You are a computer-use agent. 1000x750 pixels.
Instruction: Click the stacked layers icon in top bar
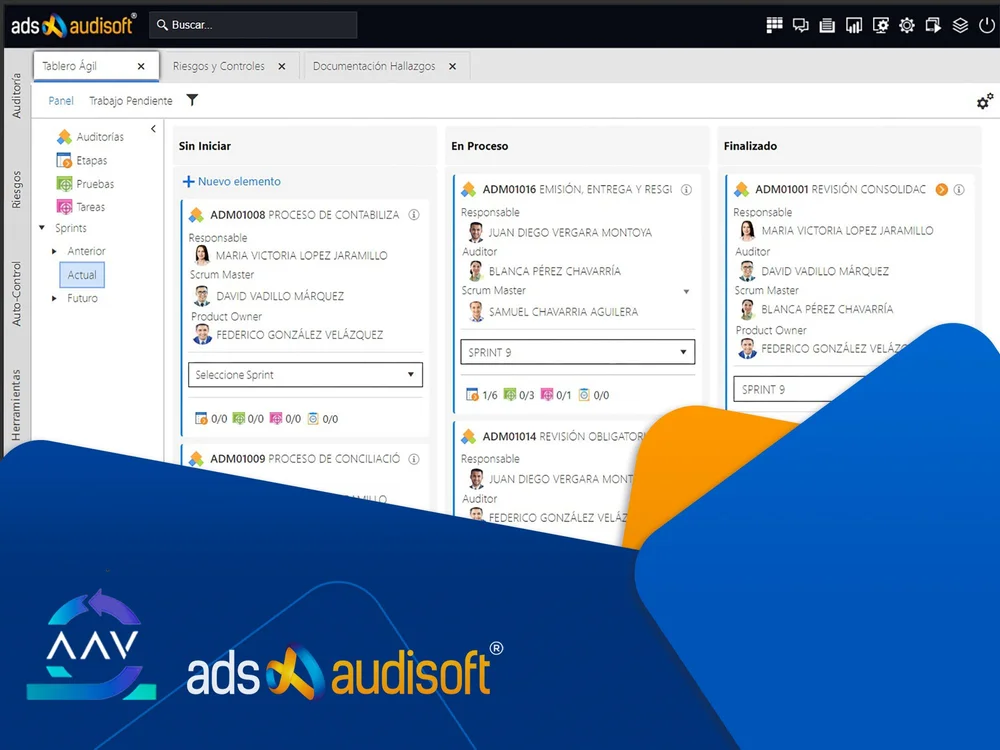pos(960,25)
